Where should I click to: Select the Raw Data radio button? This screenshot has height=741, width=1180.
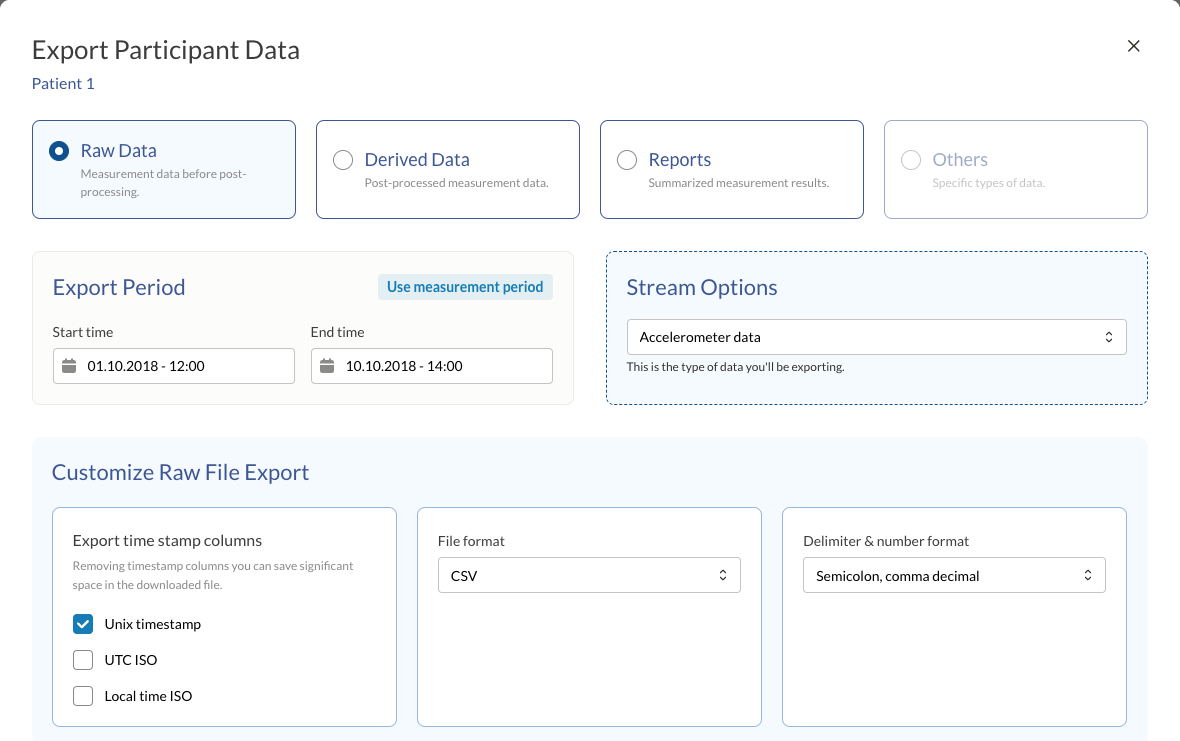click(x=59, y=151)
